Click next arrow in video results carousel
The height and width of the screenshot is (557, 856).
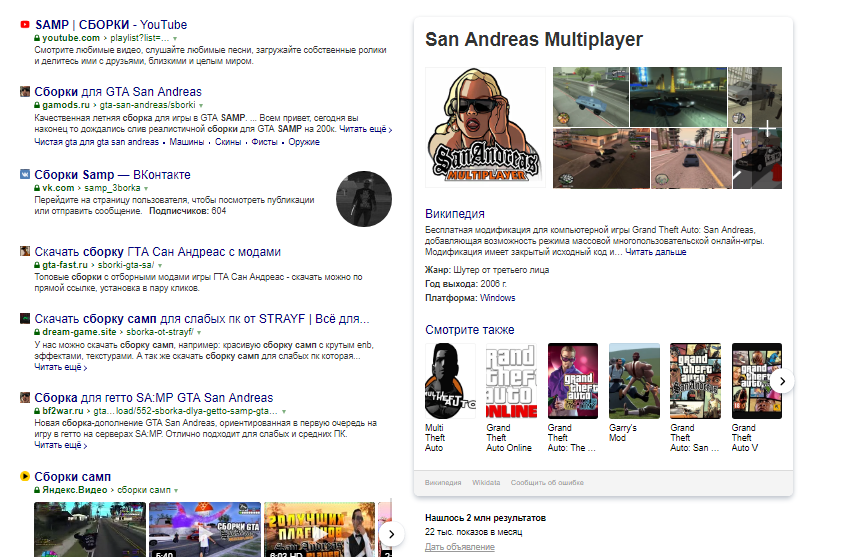391,534
